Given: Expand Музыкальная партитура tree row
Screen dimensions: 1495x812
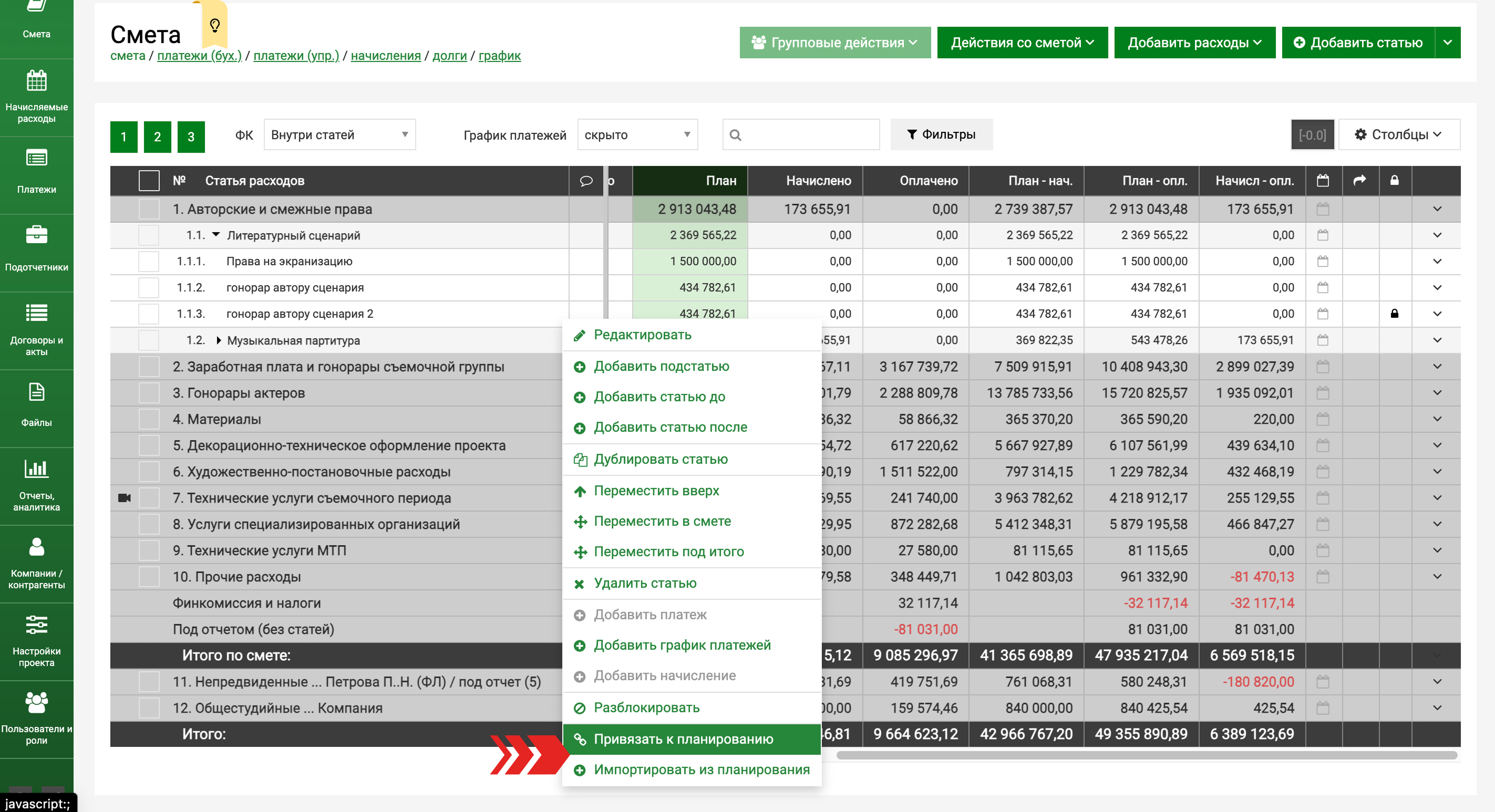Looking at the screenshot, I should click(218, 340).
